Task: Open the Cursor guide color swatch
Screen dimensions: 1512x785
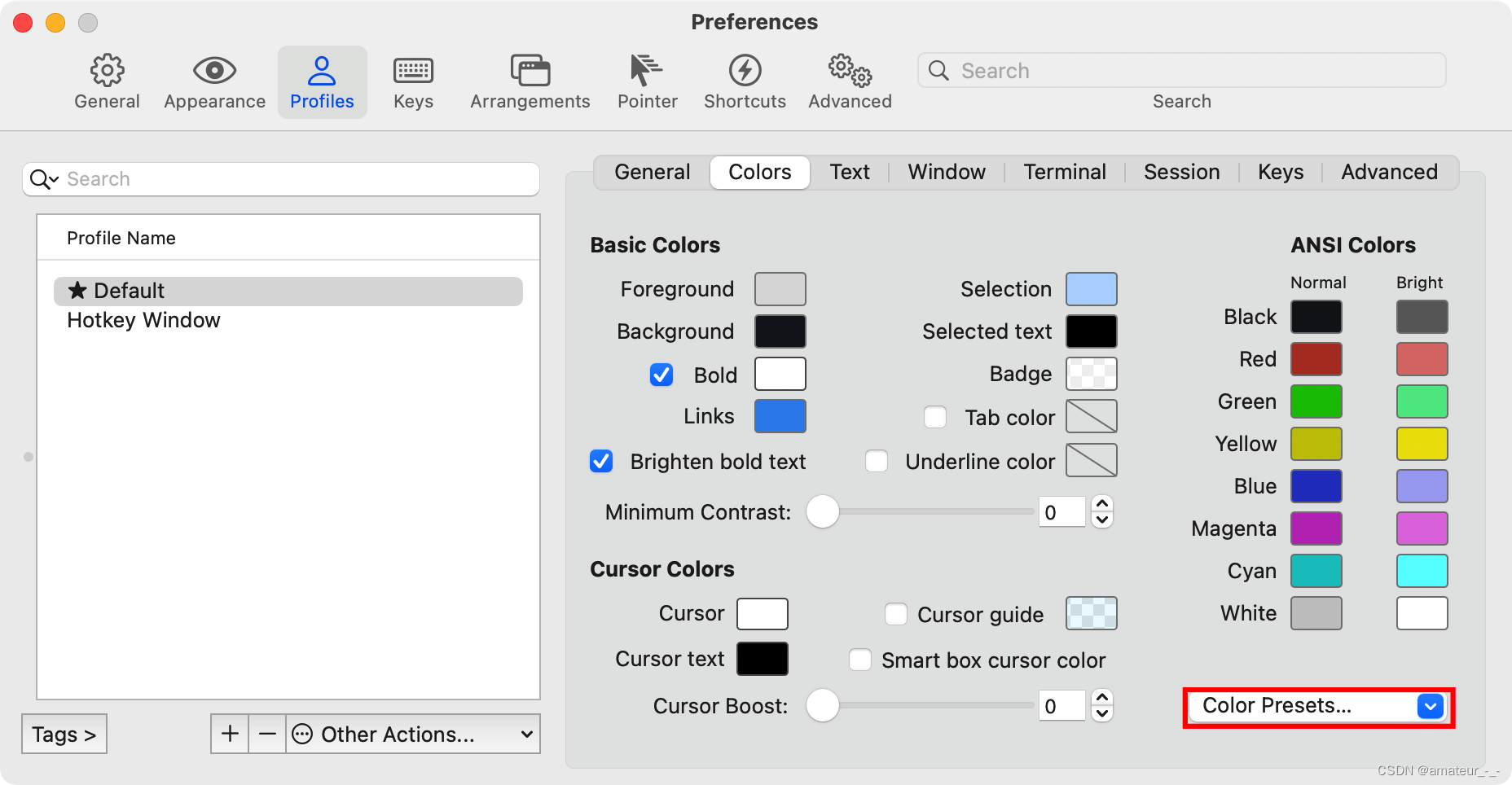Action: 1092,613
